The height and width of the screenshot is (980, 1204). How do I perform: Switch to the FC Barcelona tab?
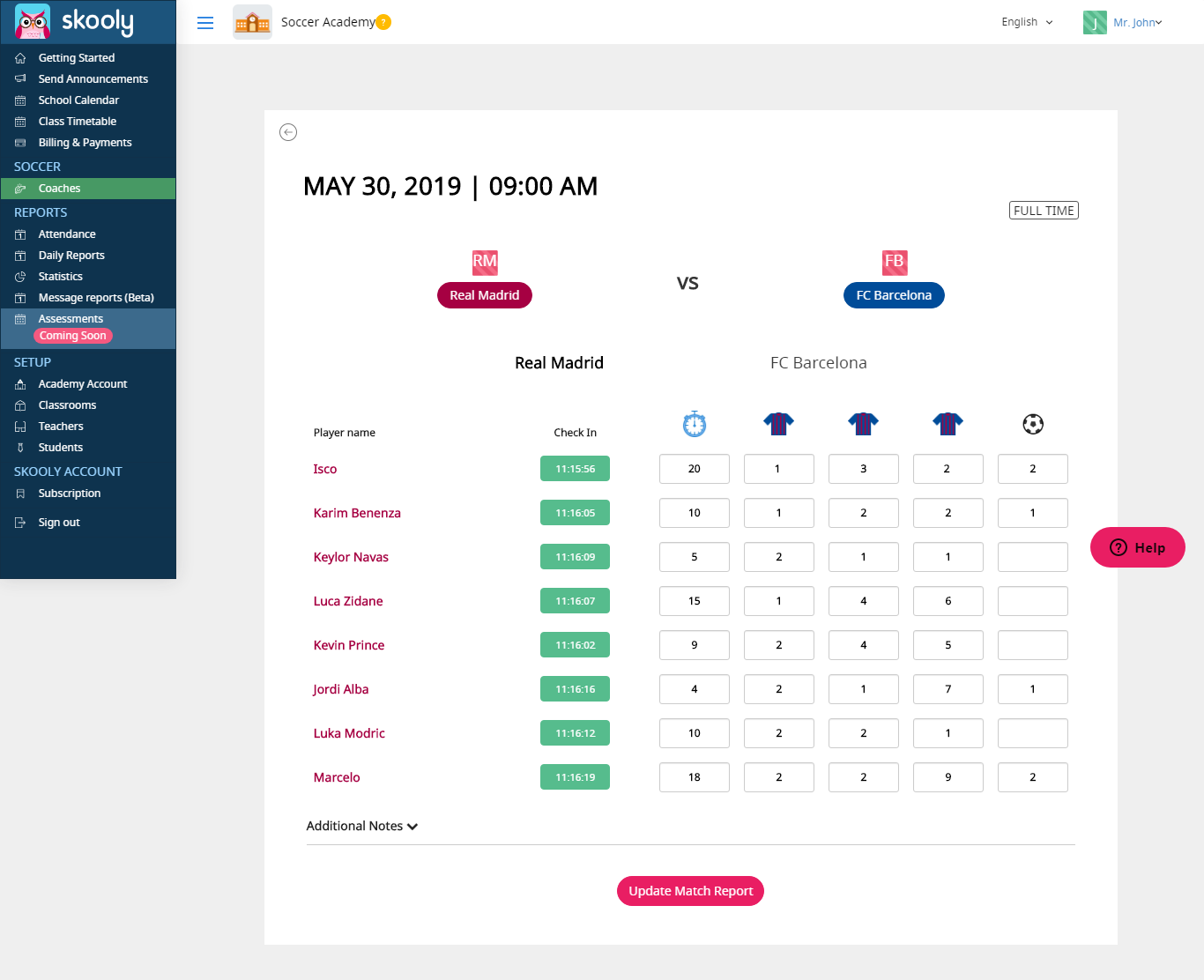coord(819,363)
